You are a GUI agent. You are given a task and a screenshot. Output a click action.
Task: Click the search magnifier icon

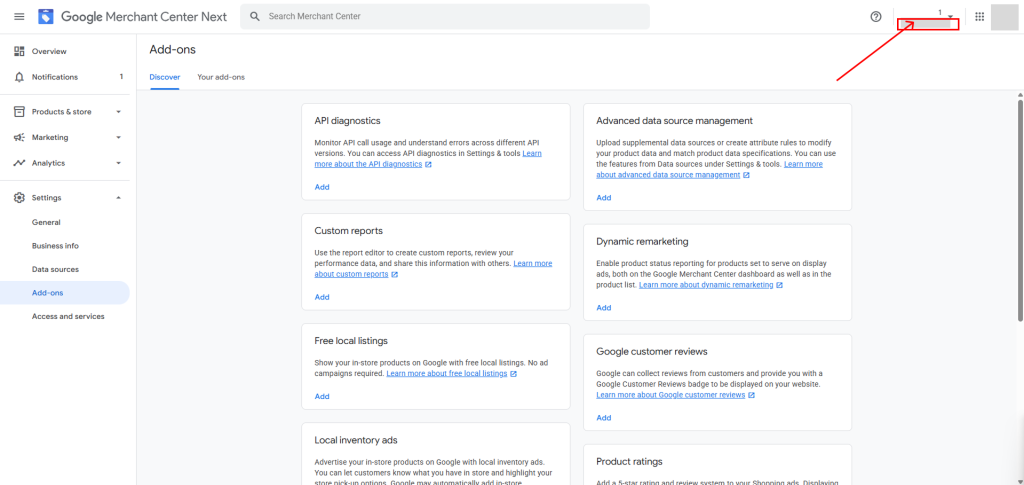pyautogui.click(x=256, y=17)
